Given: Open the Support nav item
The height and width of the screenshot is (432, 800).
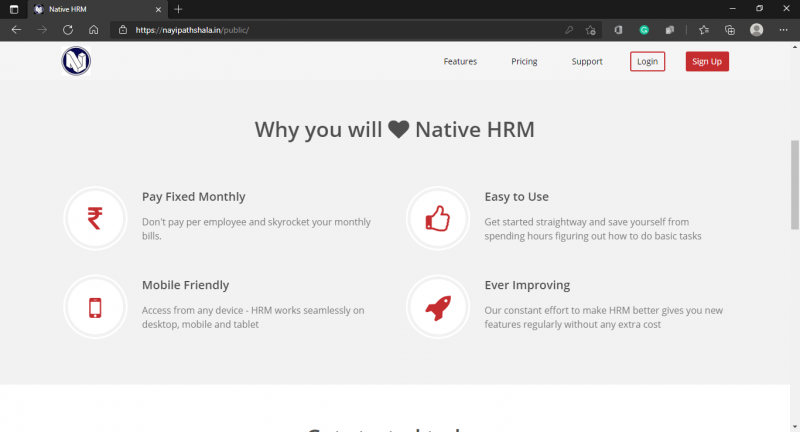Looking at the screenshot, I should [x=587, y=61].
